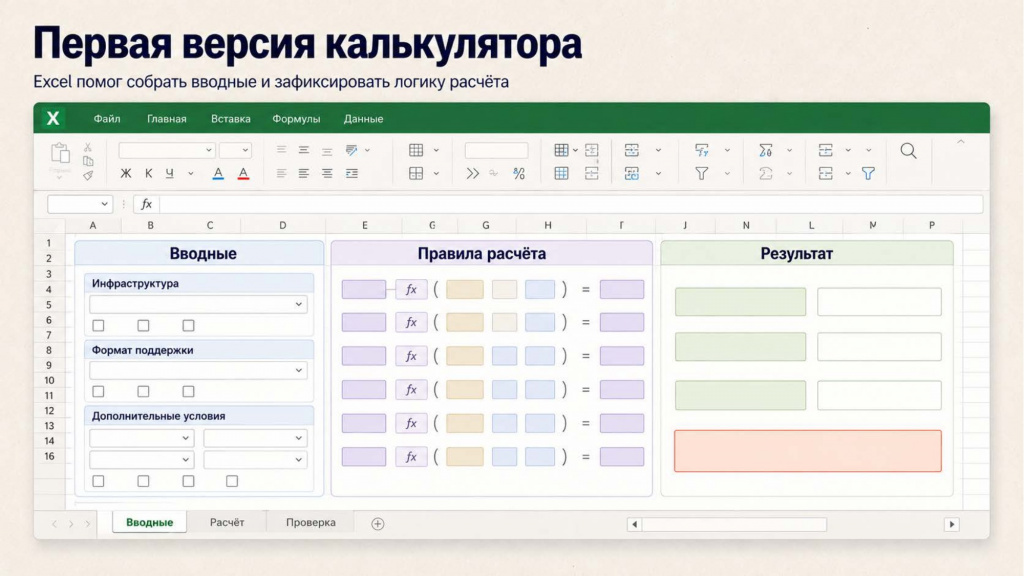The width and height of the screenshot is (1024, 576).
Task: Go to the Проверка sheet tab
Action: [311, 522]
